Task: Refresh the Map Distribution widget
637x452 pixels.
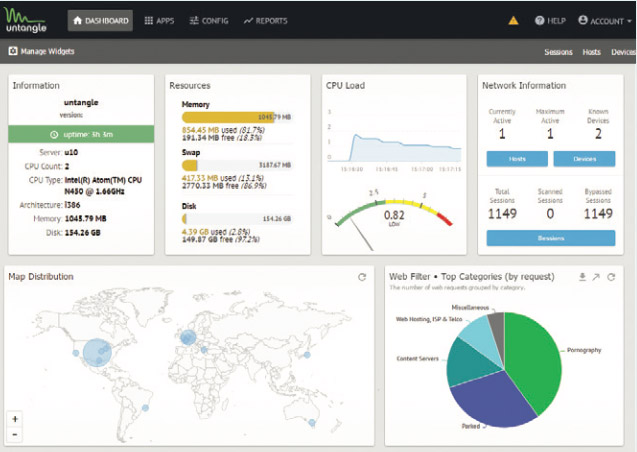Action: click(x=362, y=277)
